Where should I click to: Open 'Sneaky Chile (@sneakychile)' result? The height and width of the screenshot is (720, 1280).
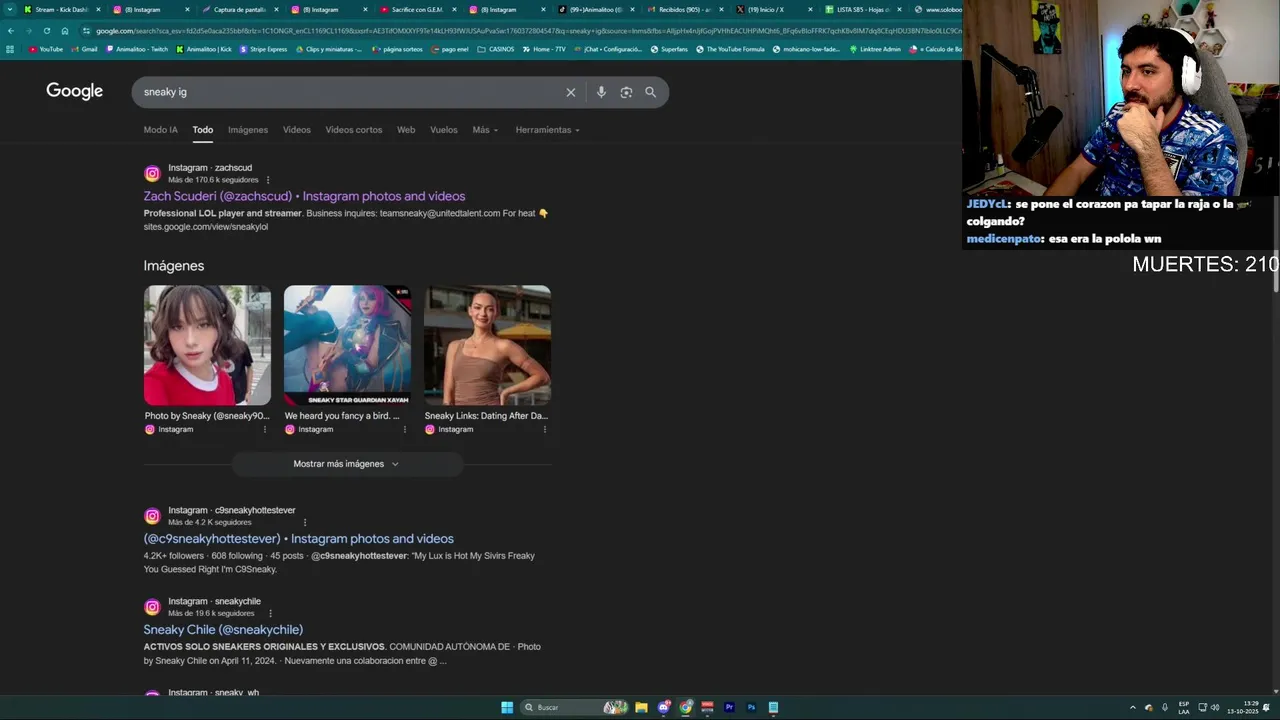223,629
